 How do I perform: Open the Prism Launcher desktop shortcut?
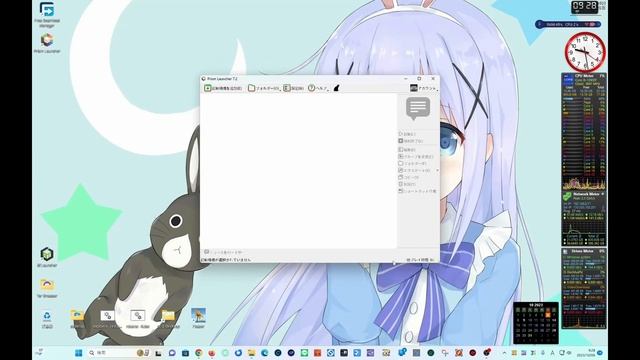(47, 43)
